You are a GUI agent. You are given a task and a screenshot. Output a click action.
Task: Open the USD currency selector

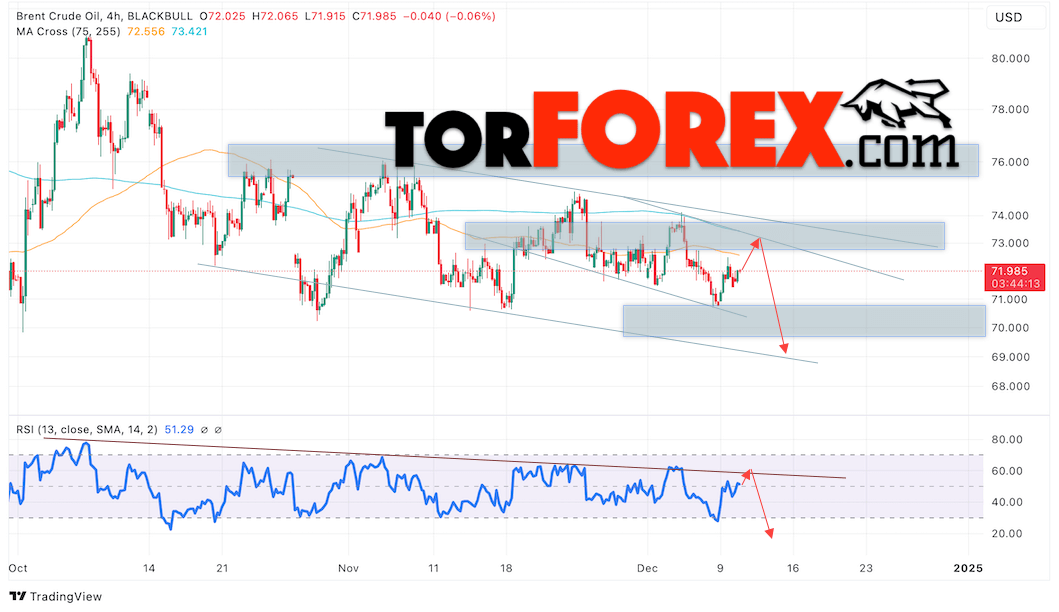click(x=1008, y=18)
